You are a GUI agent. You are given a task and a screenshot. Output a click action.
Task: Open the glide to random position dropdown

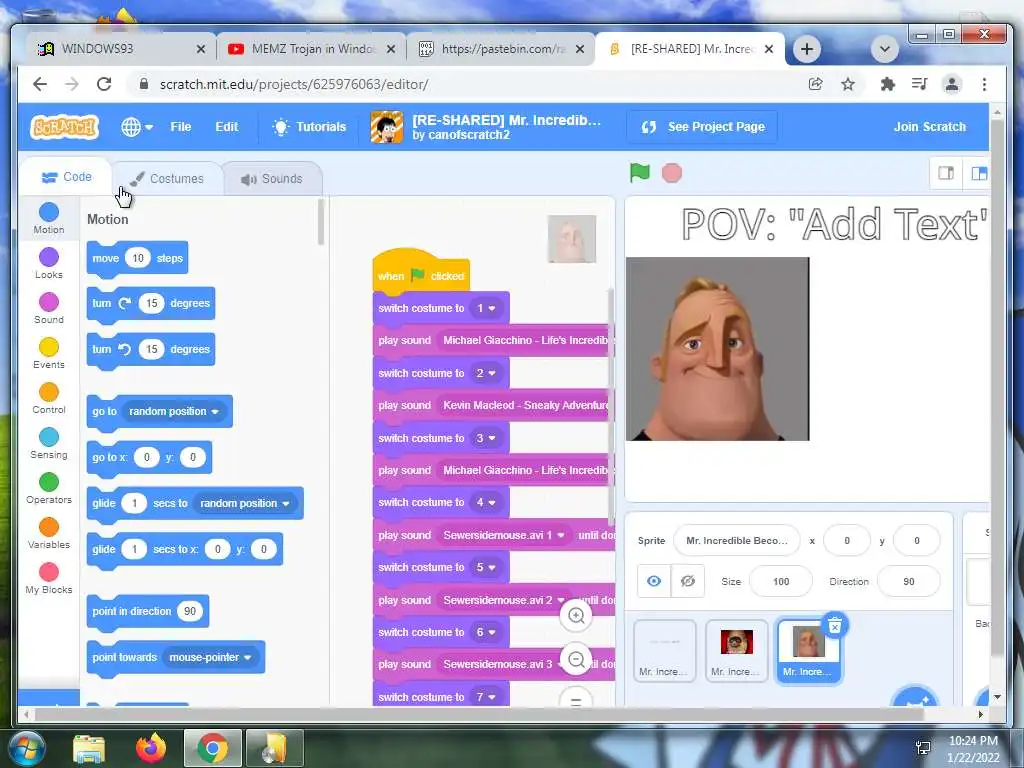tap(245, 504)
